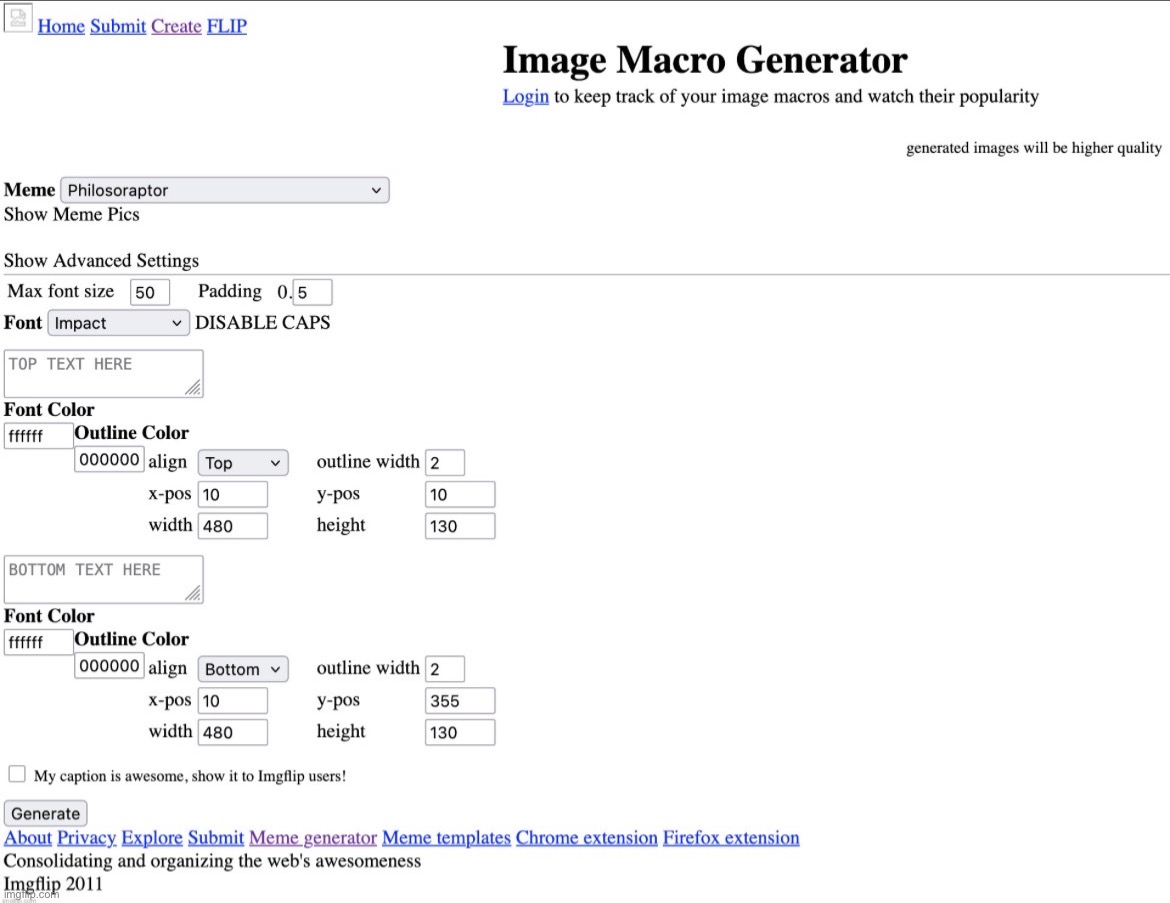Viewport: 1170px width, 903px height.
Task: Expand Show Advanced Settings
Action: 101,261
